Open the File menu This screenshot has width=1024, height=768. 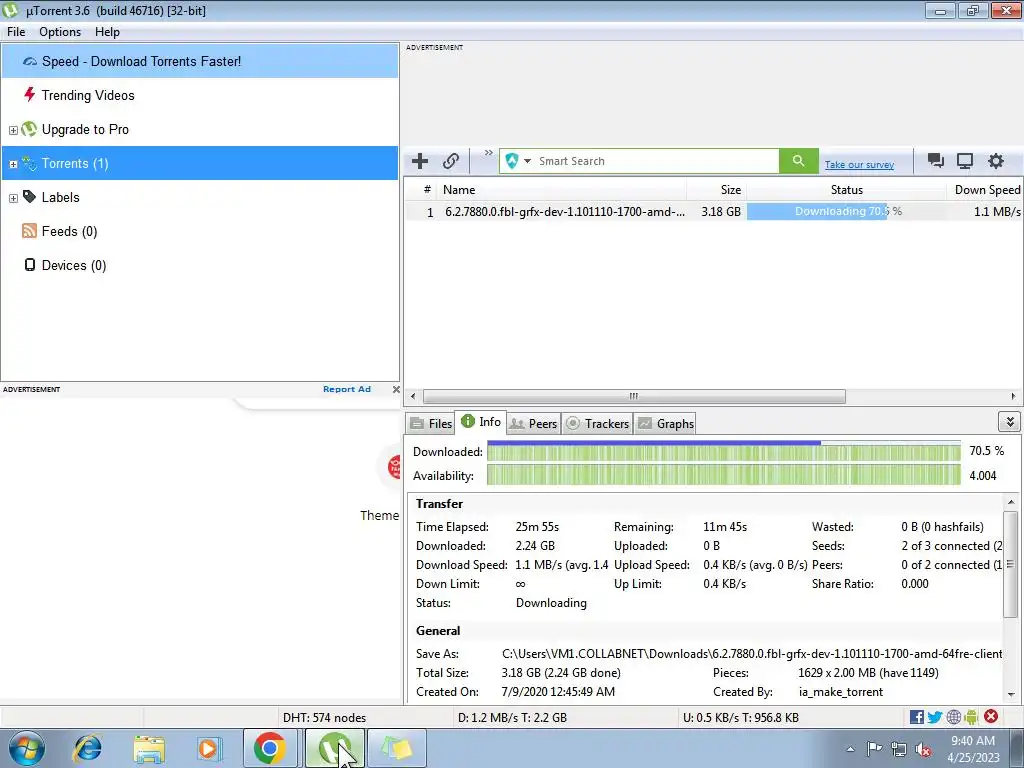(16, 32)
